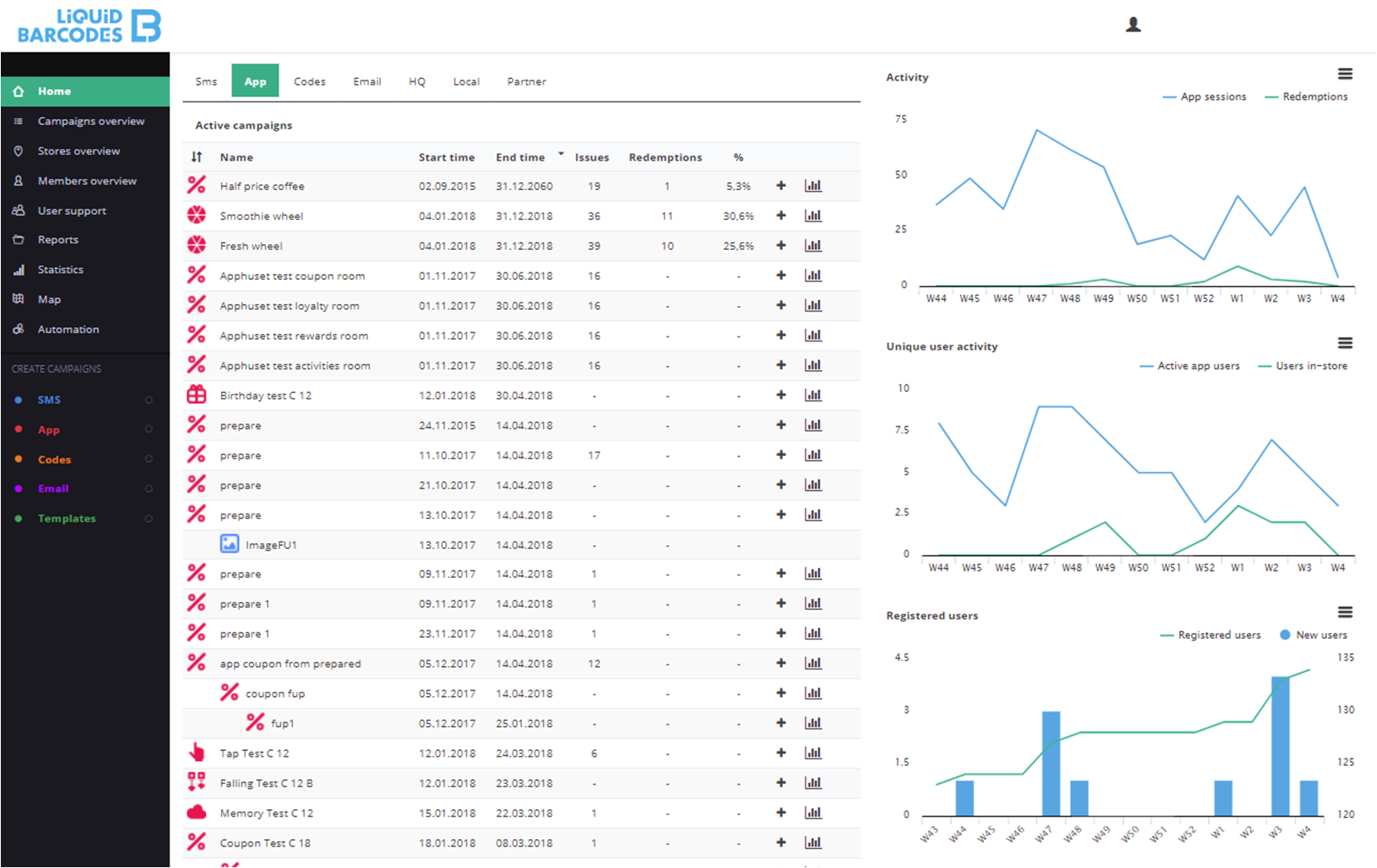The image size is (1377, 868).
Task: Toggle the App campaign circle
Action: 149,429
